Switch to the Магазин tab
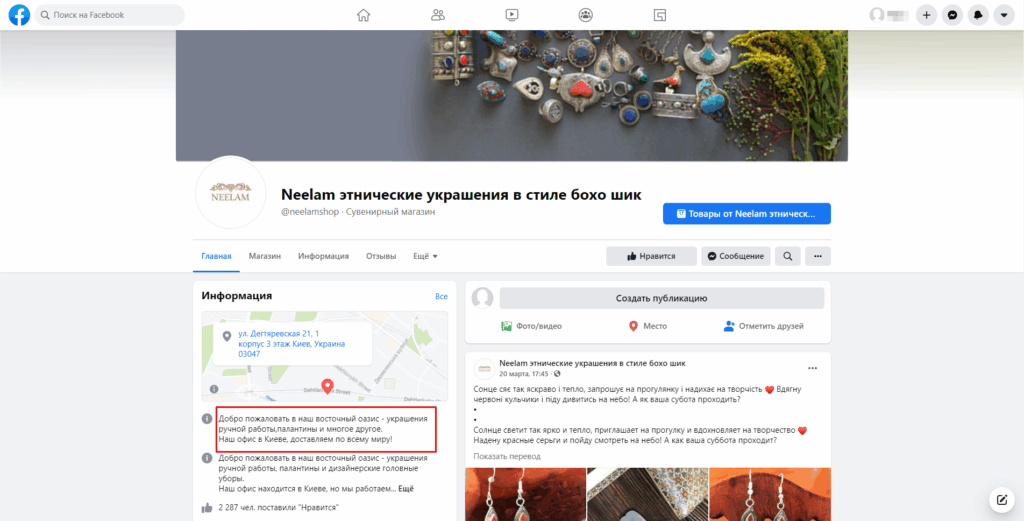 pos(264,257)
